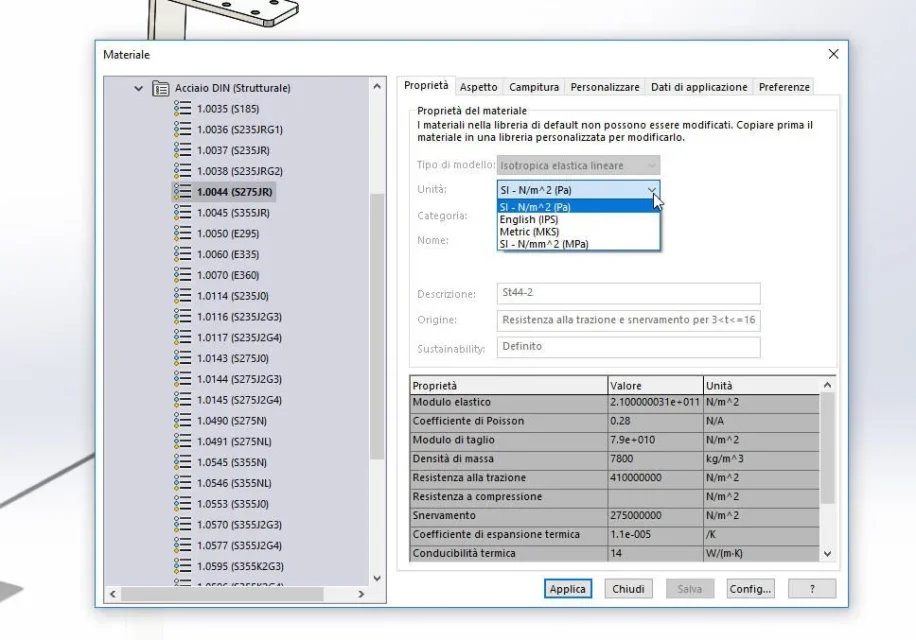
Task: Open the Unità dropdown arrow
Action: tap(652, 190)
